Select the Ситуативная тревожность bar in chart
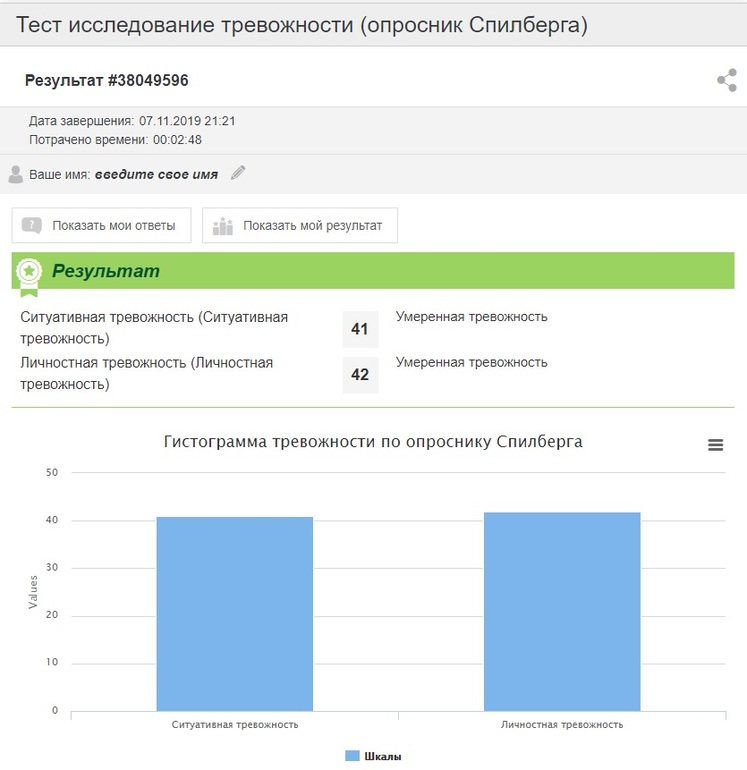 click(234, 614)
